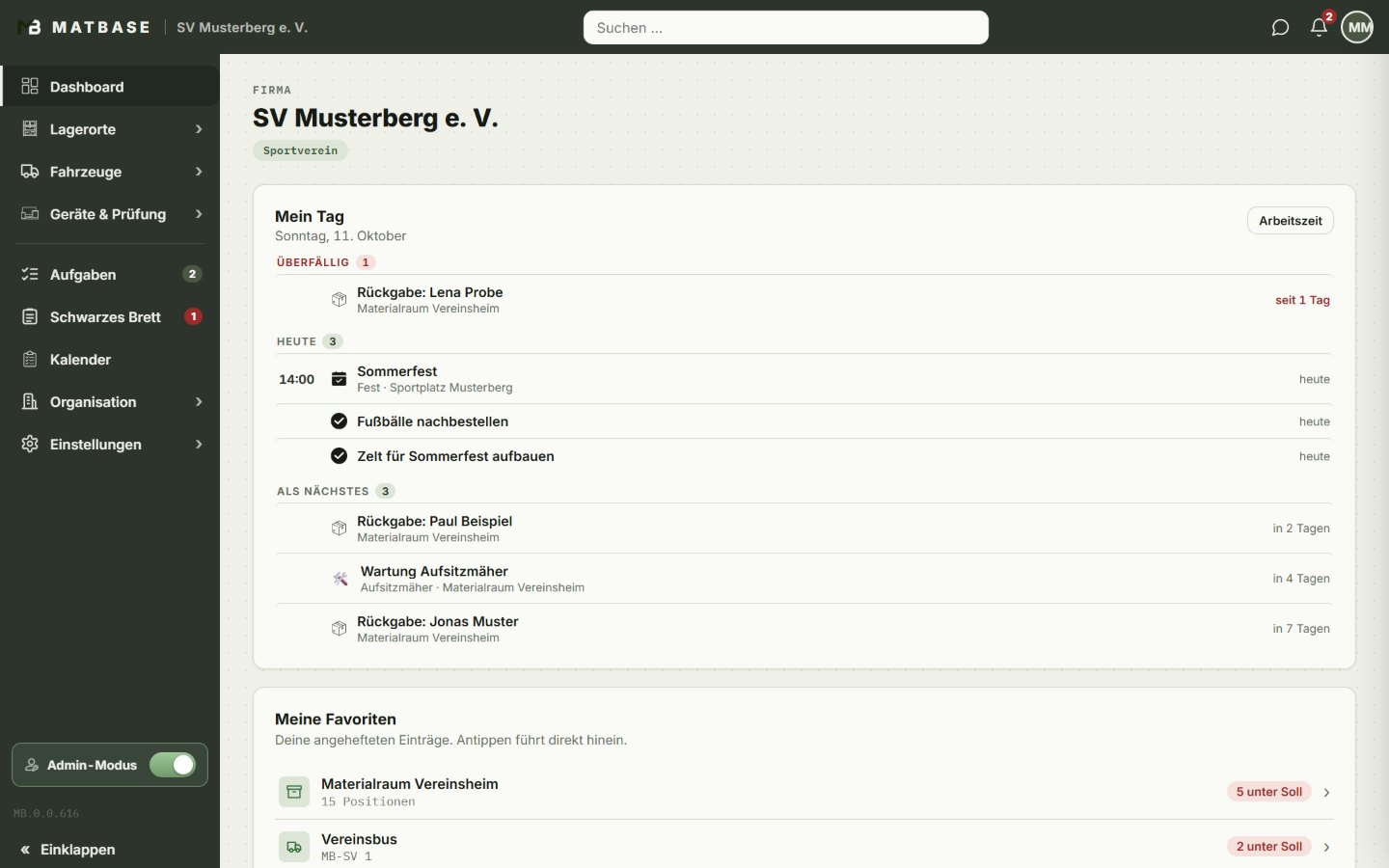Click the Einstellungen gear icon
This screenshot has width=1389, height=868.
click(30, 445)
